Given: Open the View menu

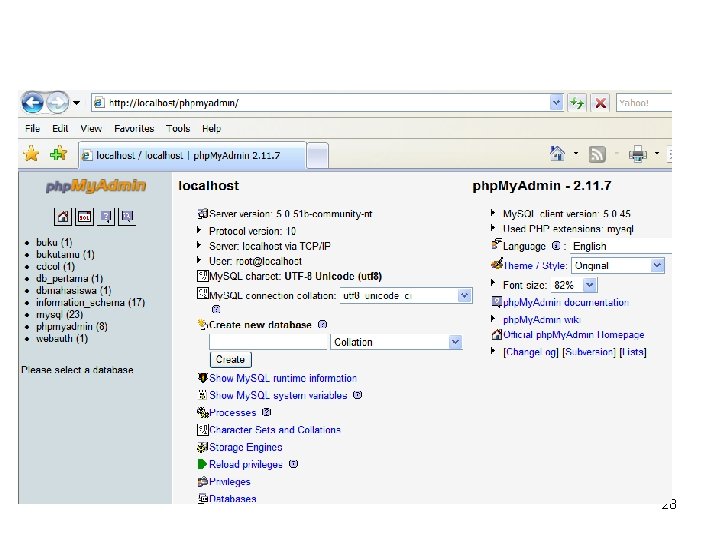Looking at the screenshot, I should pyautogui.click(x=91, y=129).
